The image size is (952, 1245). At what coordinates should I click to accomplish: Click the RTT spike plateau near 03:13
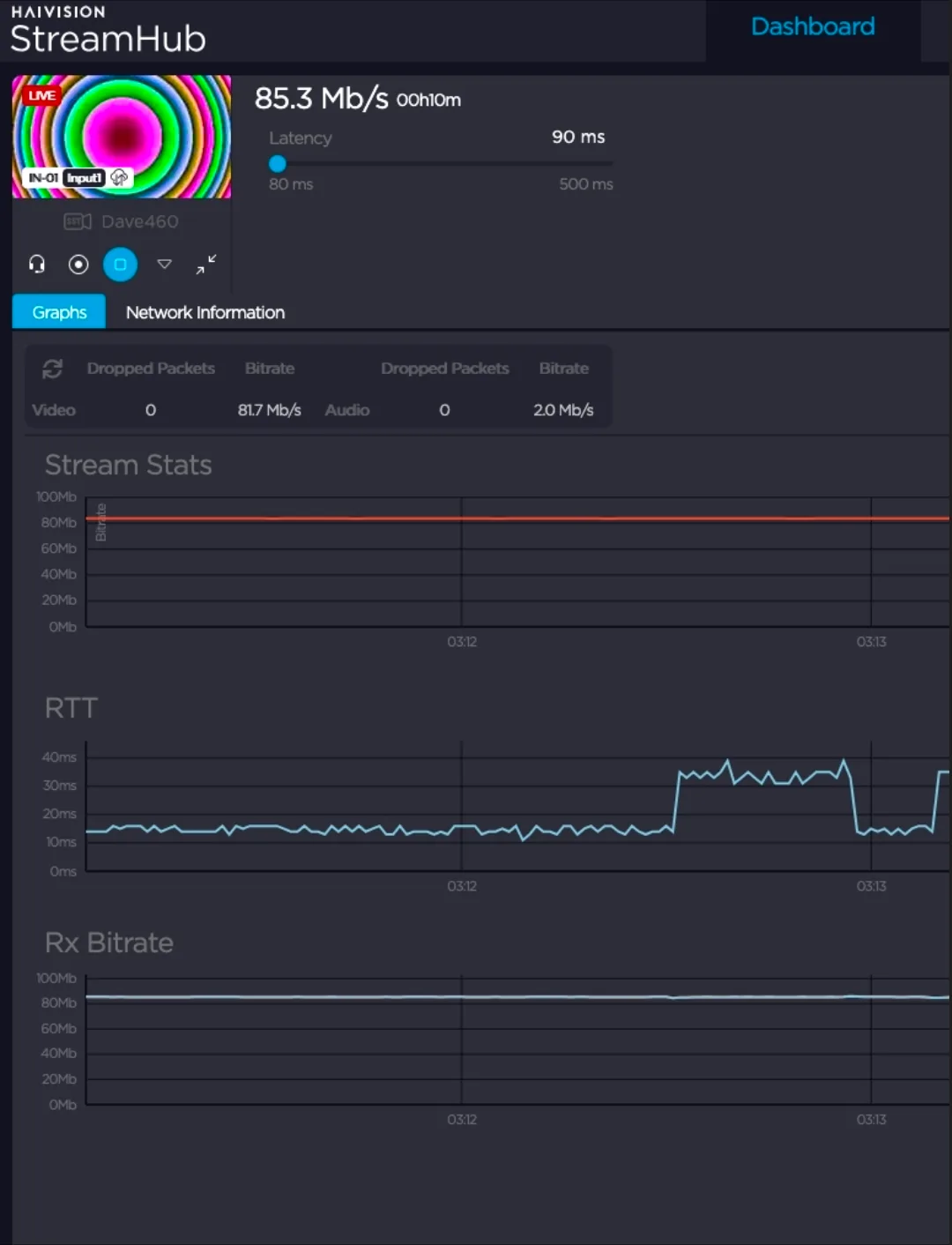(x=764, y=775)
